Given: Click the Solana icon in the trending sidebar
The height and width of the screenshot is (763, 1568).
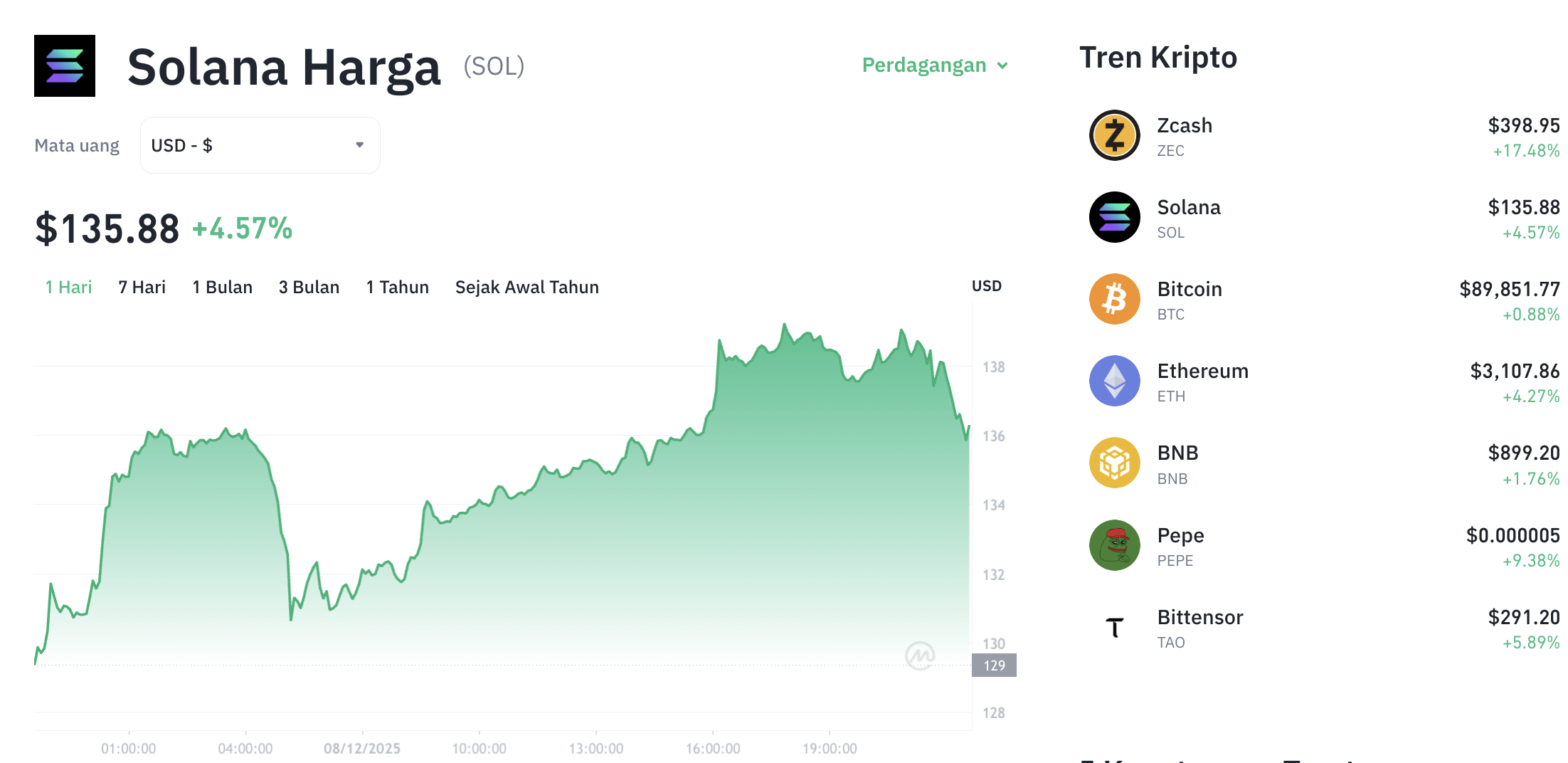Looking at the screenshot, I should (1114, 217).
